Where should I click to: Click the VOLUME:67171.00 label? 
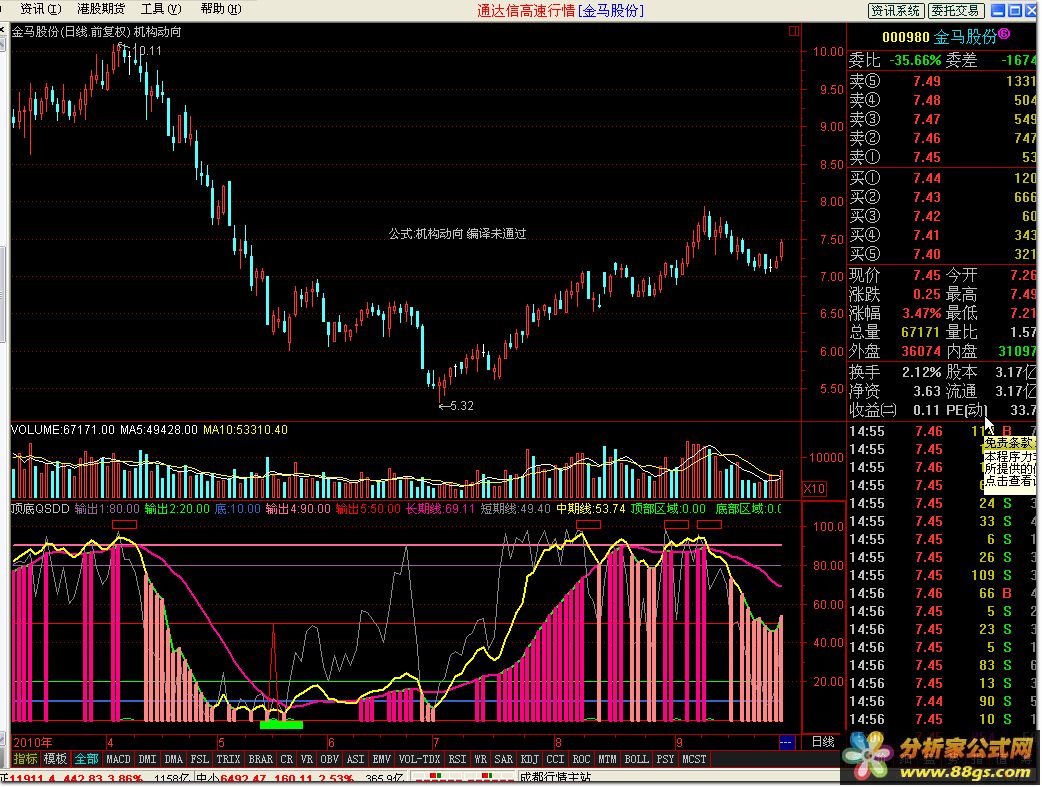click(x=63, y=430)
